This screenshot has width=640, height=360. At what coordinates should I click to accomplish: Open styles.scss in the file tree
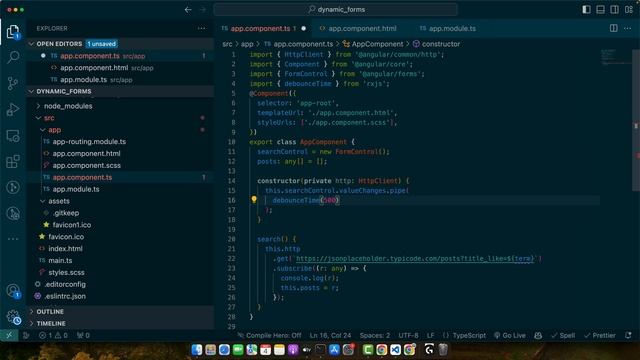click(66, 272)
